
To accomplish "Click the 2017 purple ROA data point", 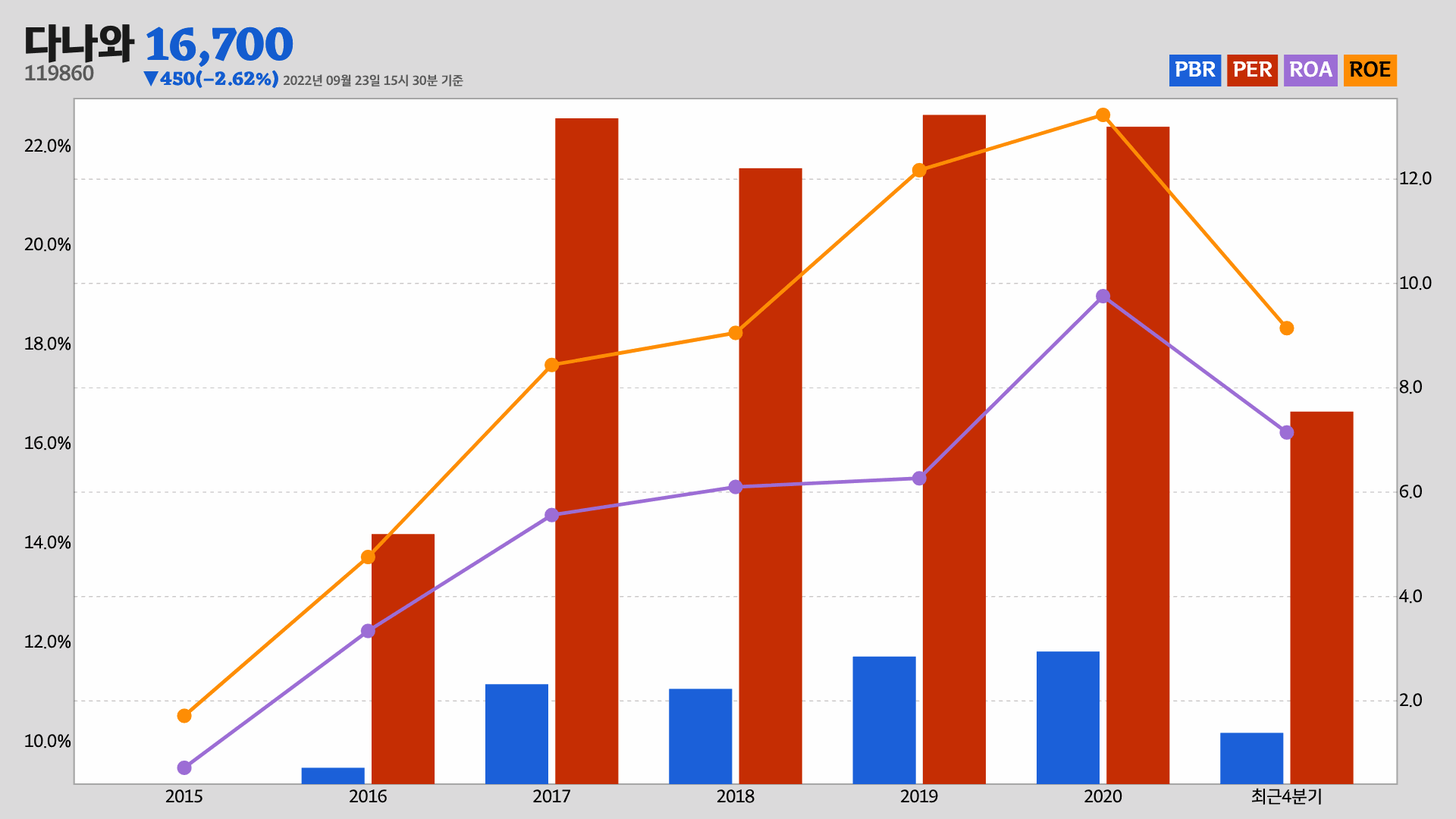I will click(551, 515).
